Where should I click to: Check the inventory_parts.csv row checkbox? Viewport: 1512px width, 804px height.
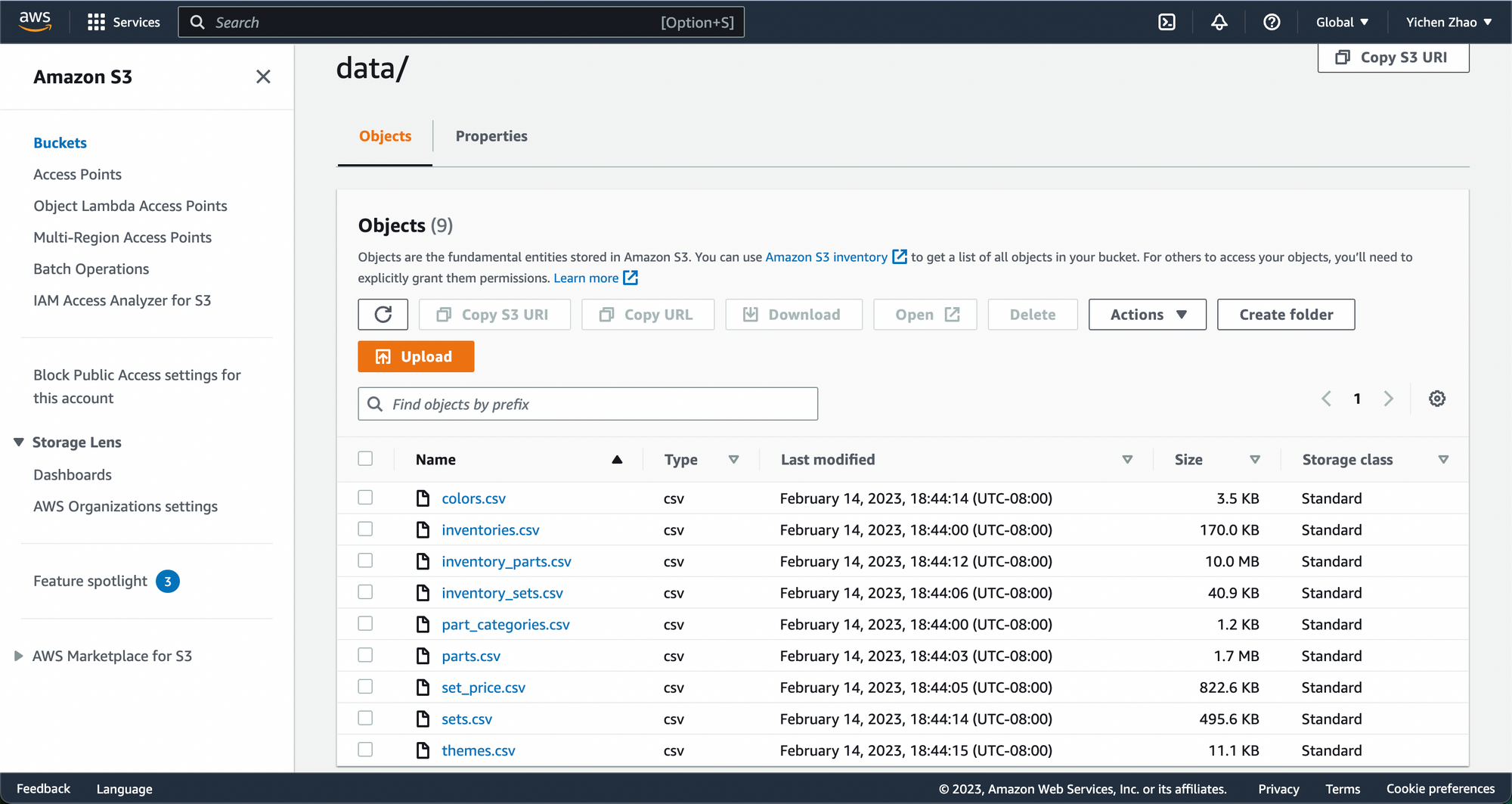pyautogui.click(x=365, y=560)
